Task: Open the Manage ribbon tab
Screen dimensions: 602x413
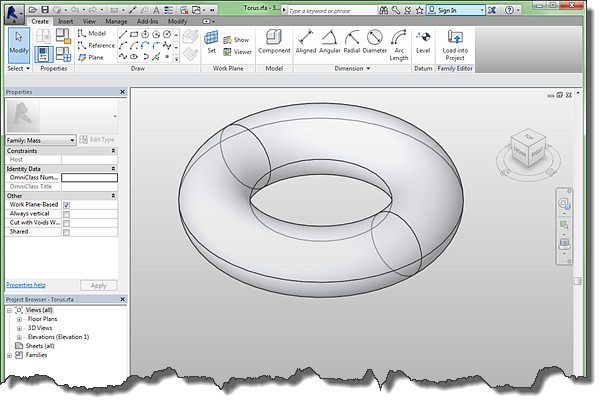Action: pyautogui.click(x=116, y=21)
